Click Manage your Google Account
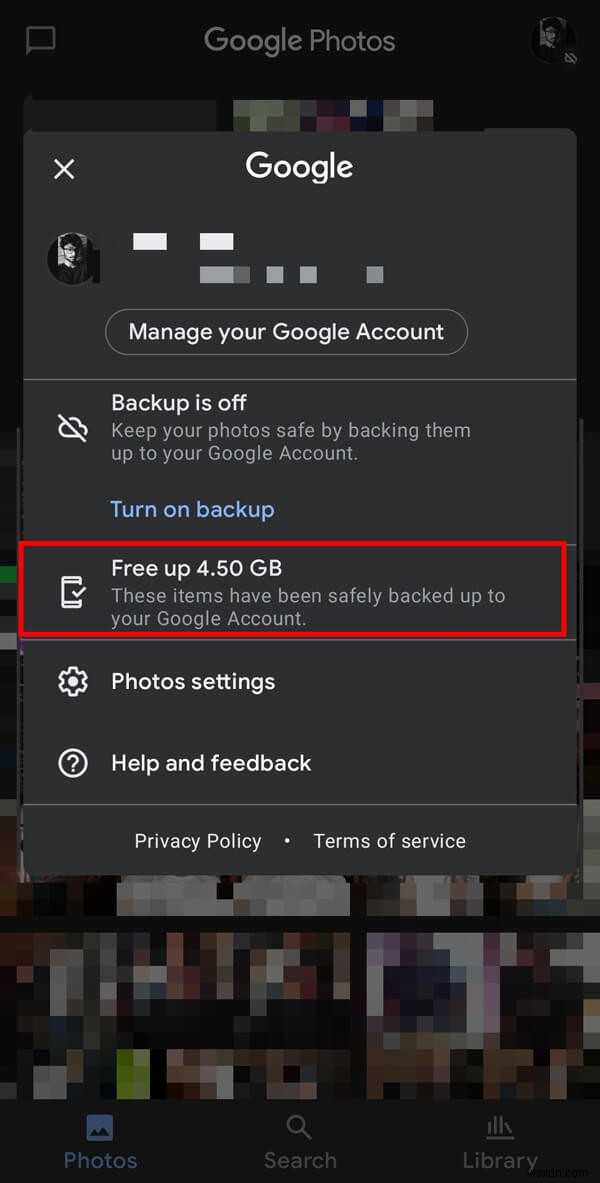Image resolution: width=600 pixels, height=1183 pixels. tap(286, 332)
